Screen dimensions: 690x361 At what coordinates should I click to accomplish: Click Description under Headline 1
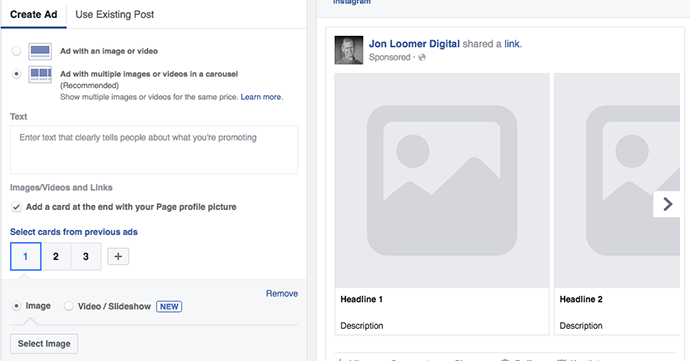[x=362, y=326]
